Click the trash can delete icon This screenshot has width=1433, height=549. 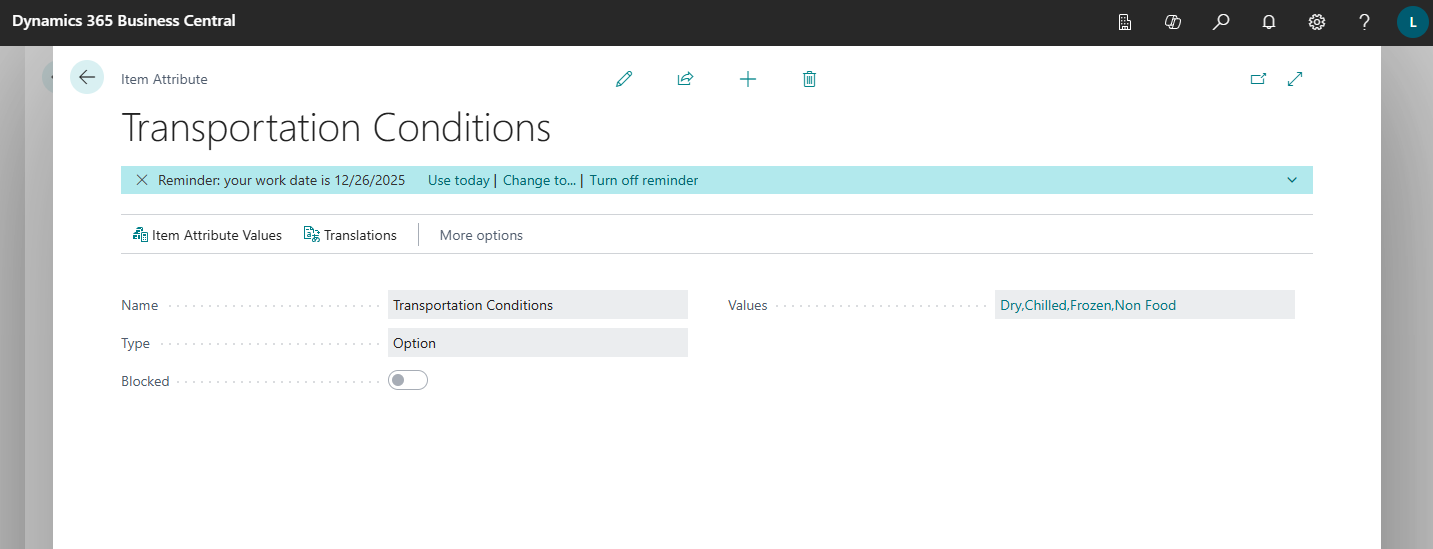tap(809, 79)
